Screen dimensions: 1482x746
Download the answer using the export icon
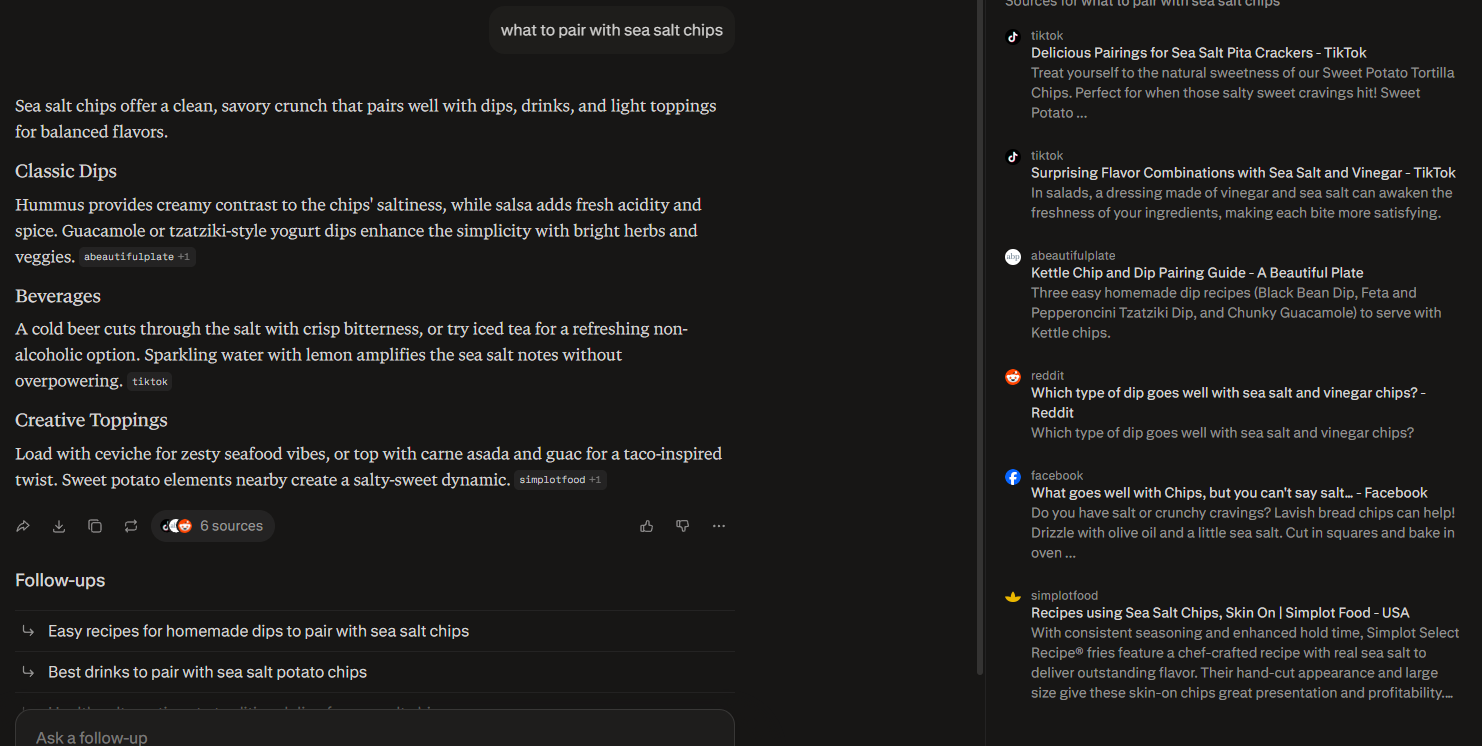[x=59, y=526]
